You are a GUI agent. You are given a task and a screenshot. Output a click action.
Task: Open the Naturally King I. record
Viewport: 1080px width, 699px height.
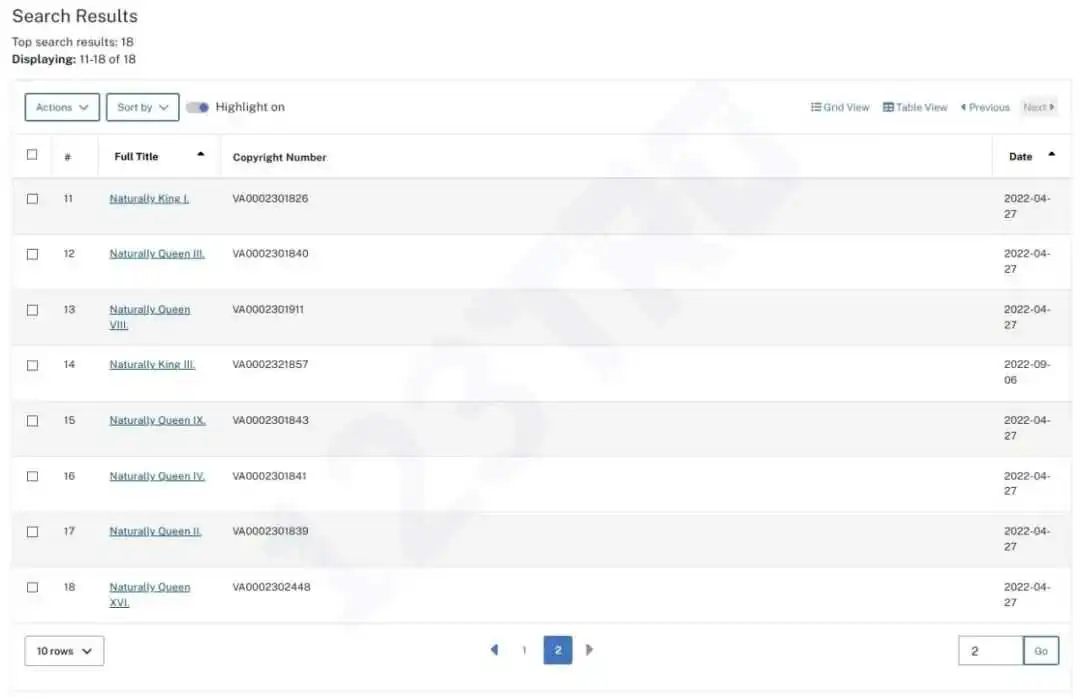coord(149,199)
